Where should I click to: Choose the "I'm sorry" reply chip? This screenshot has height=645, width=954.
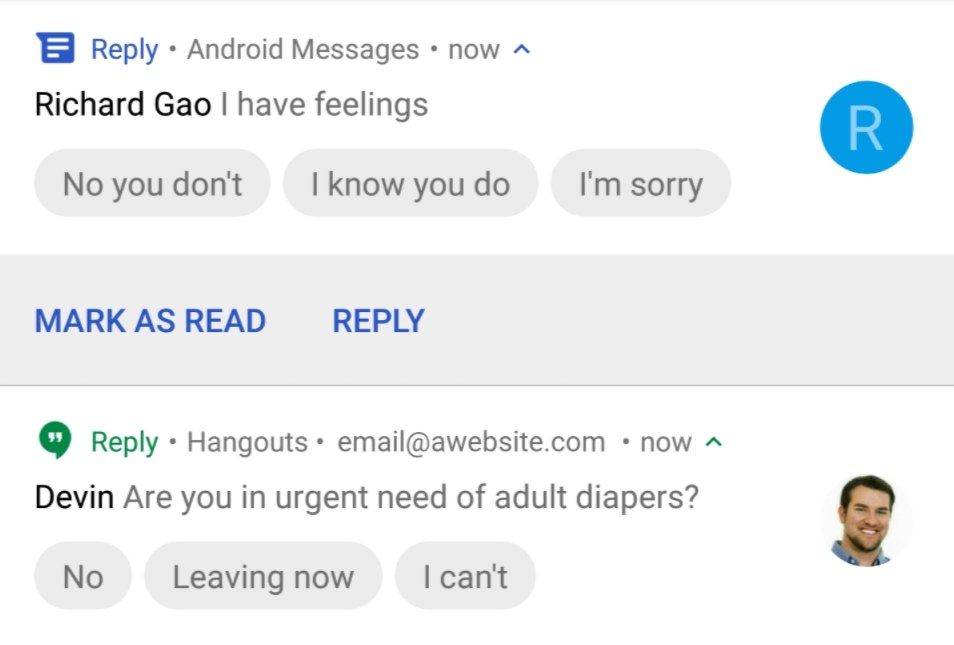(641, 183)
